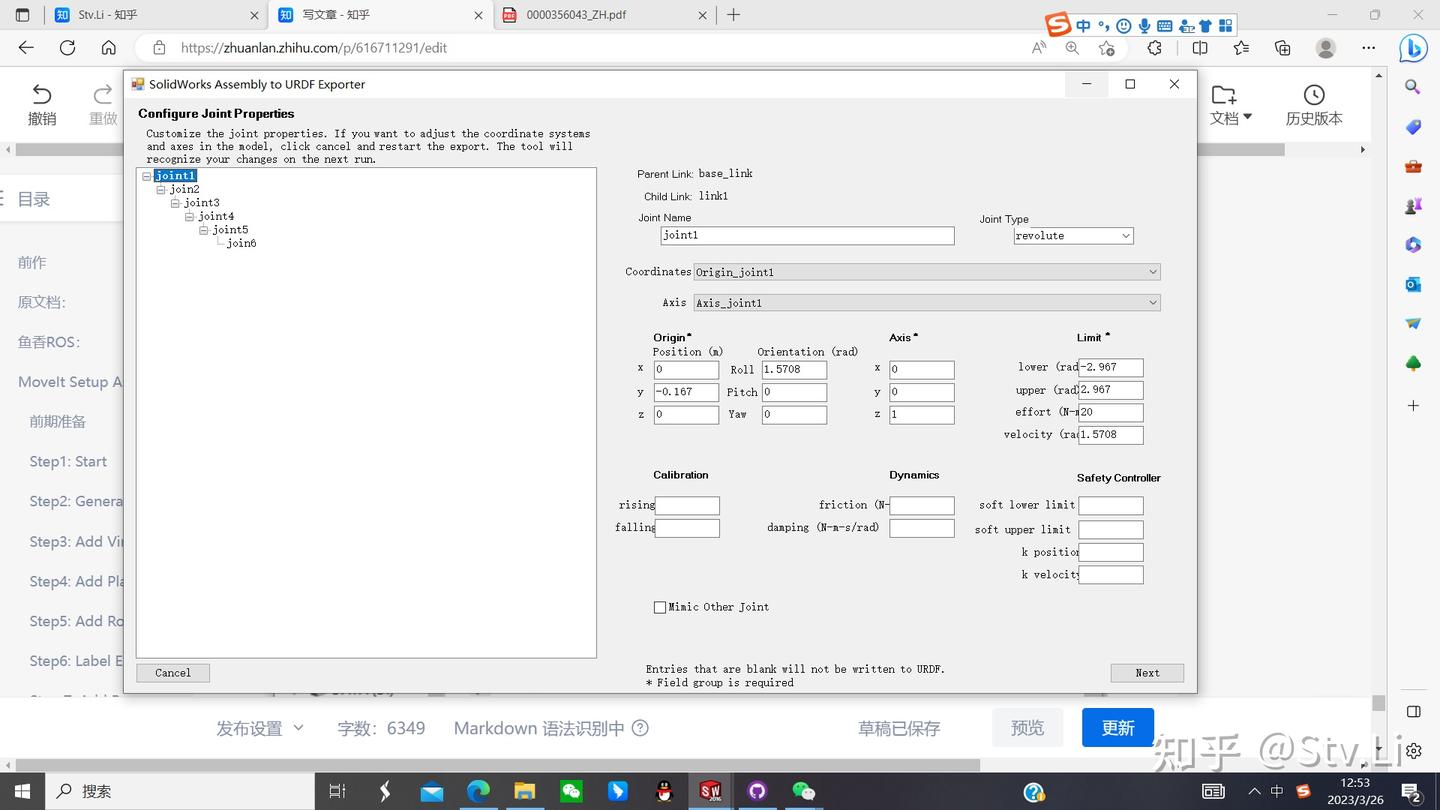Screen dimensions: 1440x810
Task: Open the Sogou skin shirt icon
Action: pyautogui.click(x=1205, y=26)
